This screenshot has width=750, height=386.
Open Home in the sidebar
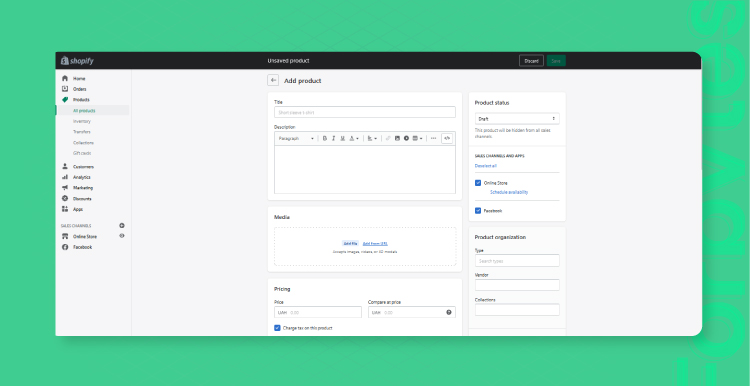coord(79,78)
